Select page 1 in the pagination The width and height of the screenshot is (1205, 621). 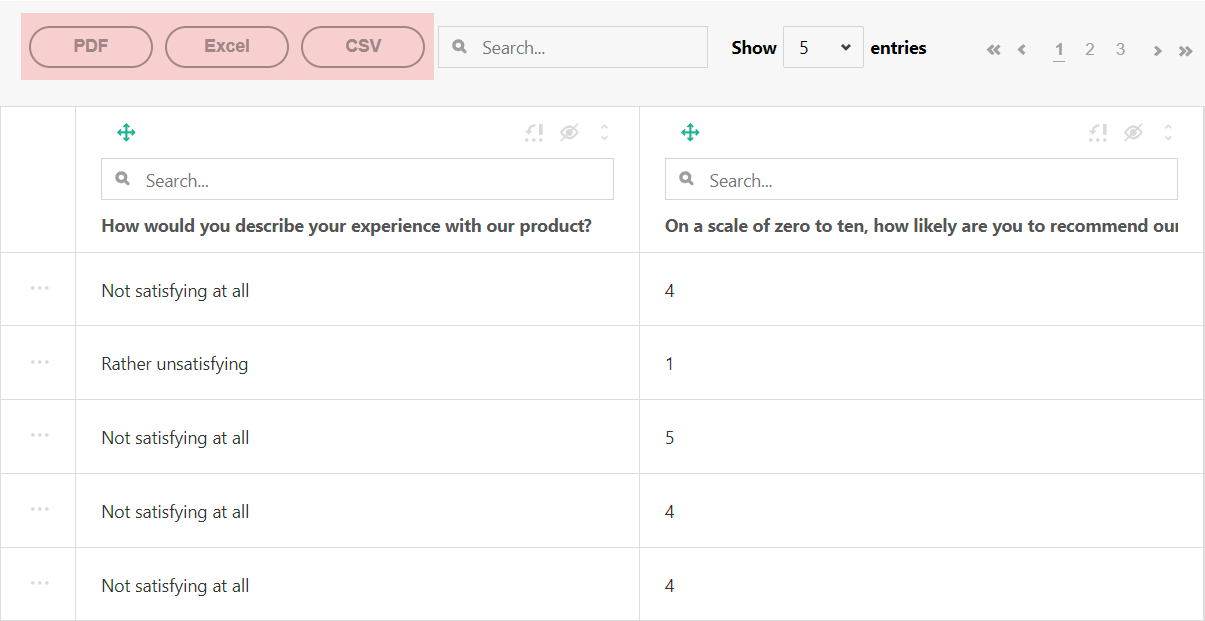[1059, 49]
